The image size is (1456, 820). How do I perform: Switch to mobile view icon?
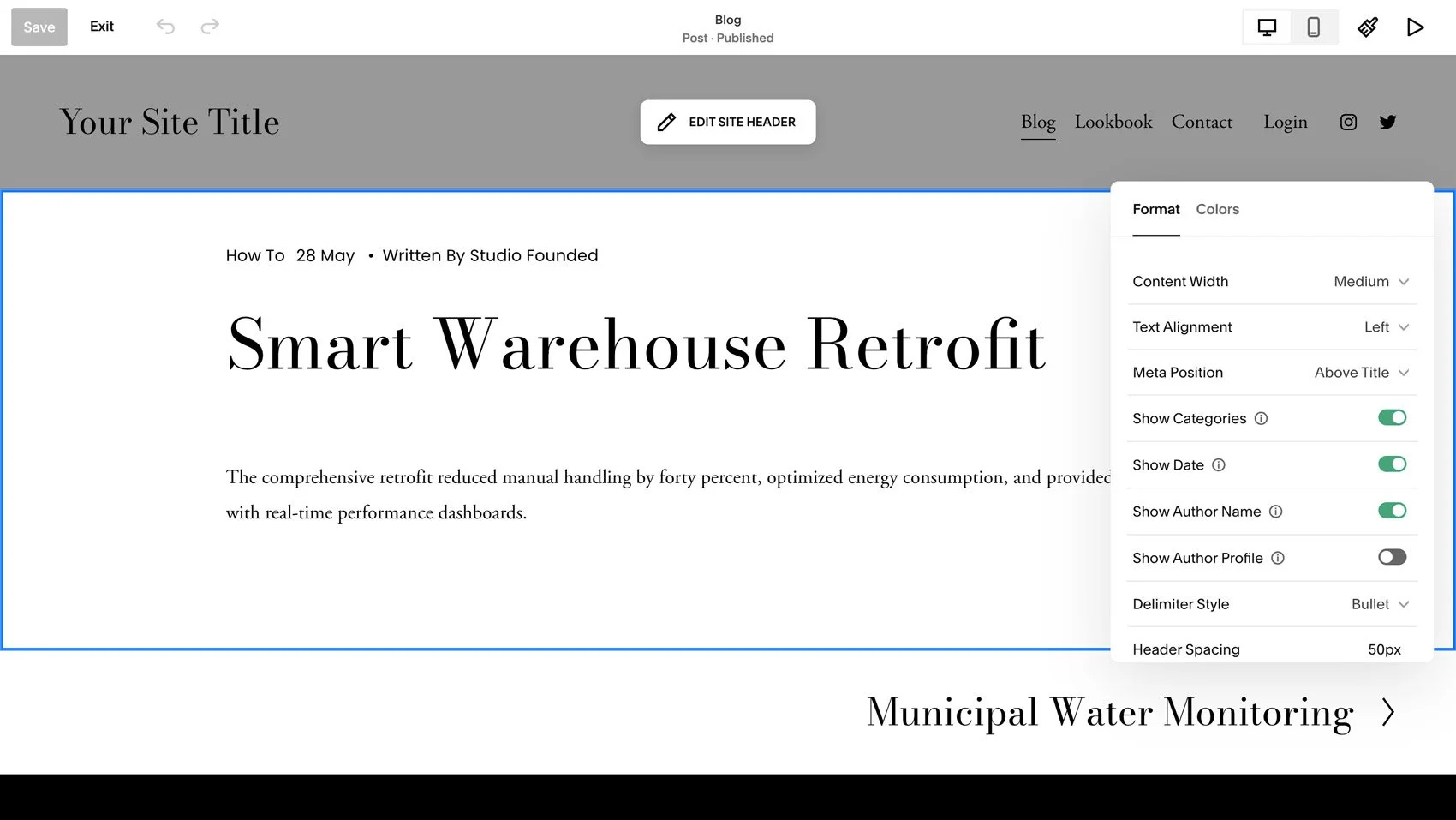click(x=1313, y=27)
